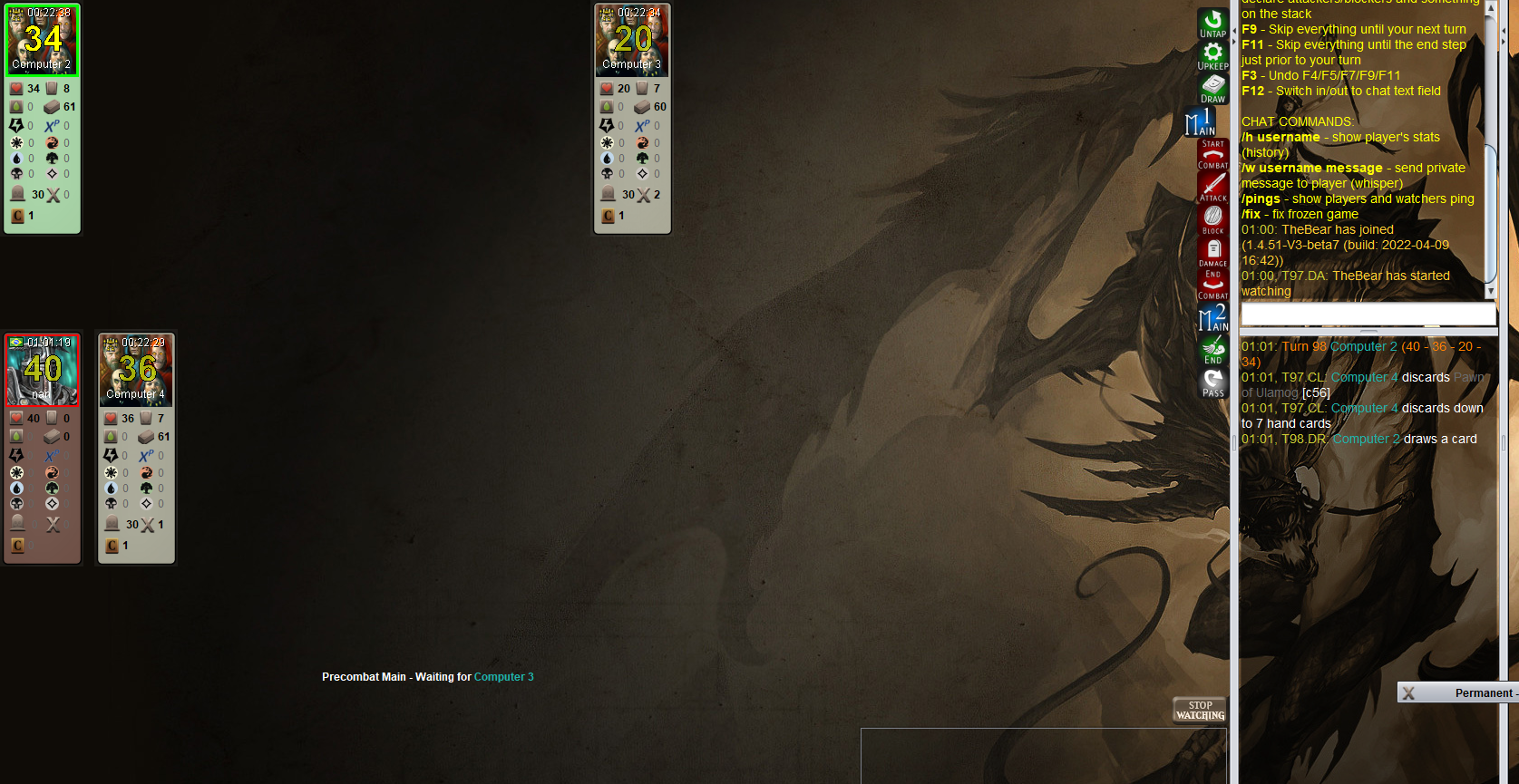
Task: Open Computer 3's graveyard tombstone icon
Action: 608,194
